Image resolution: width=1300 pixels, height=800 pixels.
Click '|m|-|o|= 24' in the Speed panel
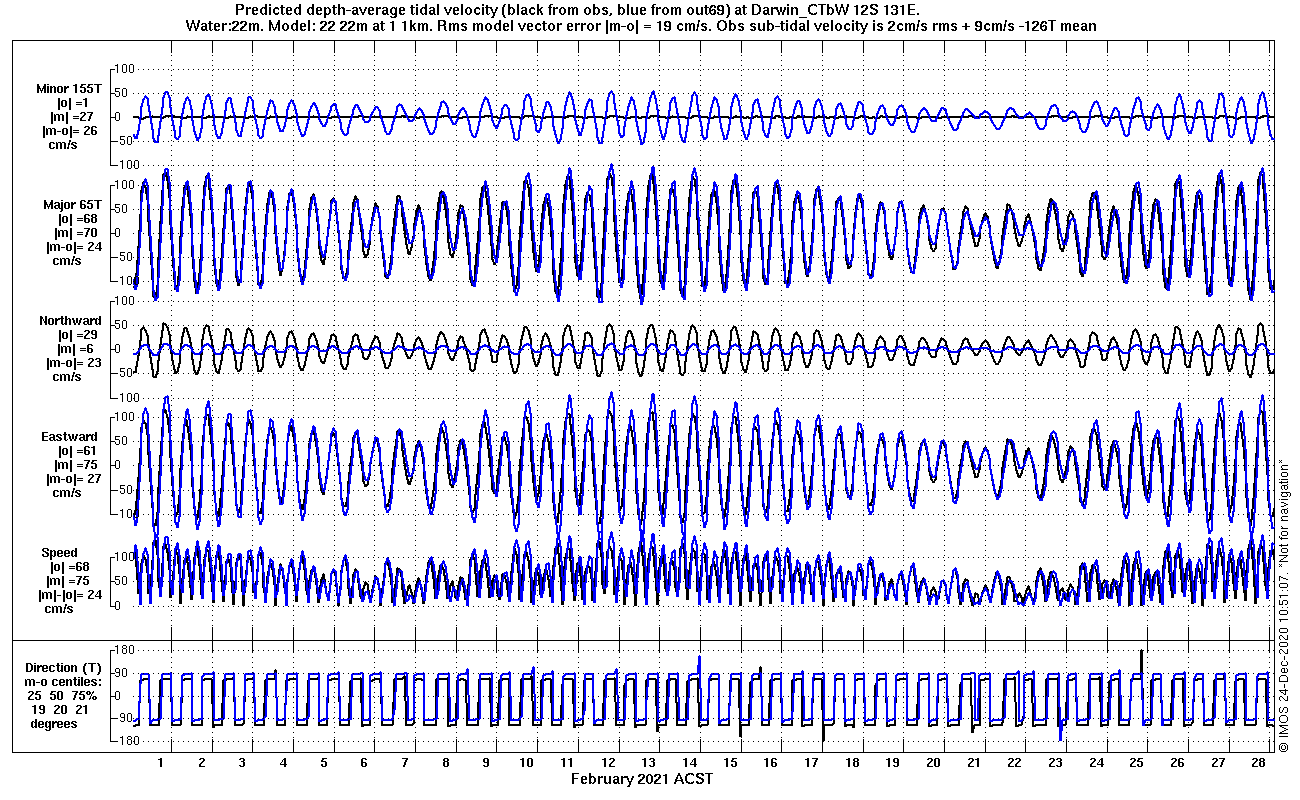click(x=70, y=595)
